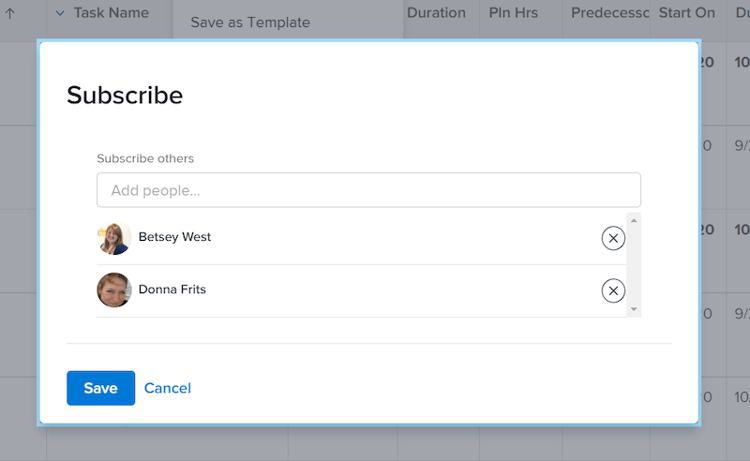The height and width of the screenshot is (461, 750).
Task: Click the Add people input field
Action: click(368, 190)
